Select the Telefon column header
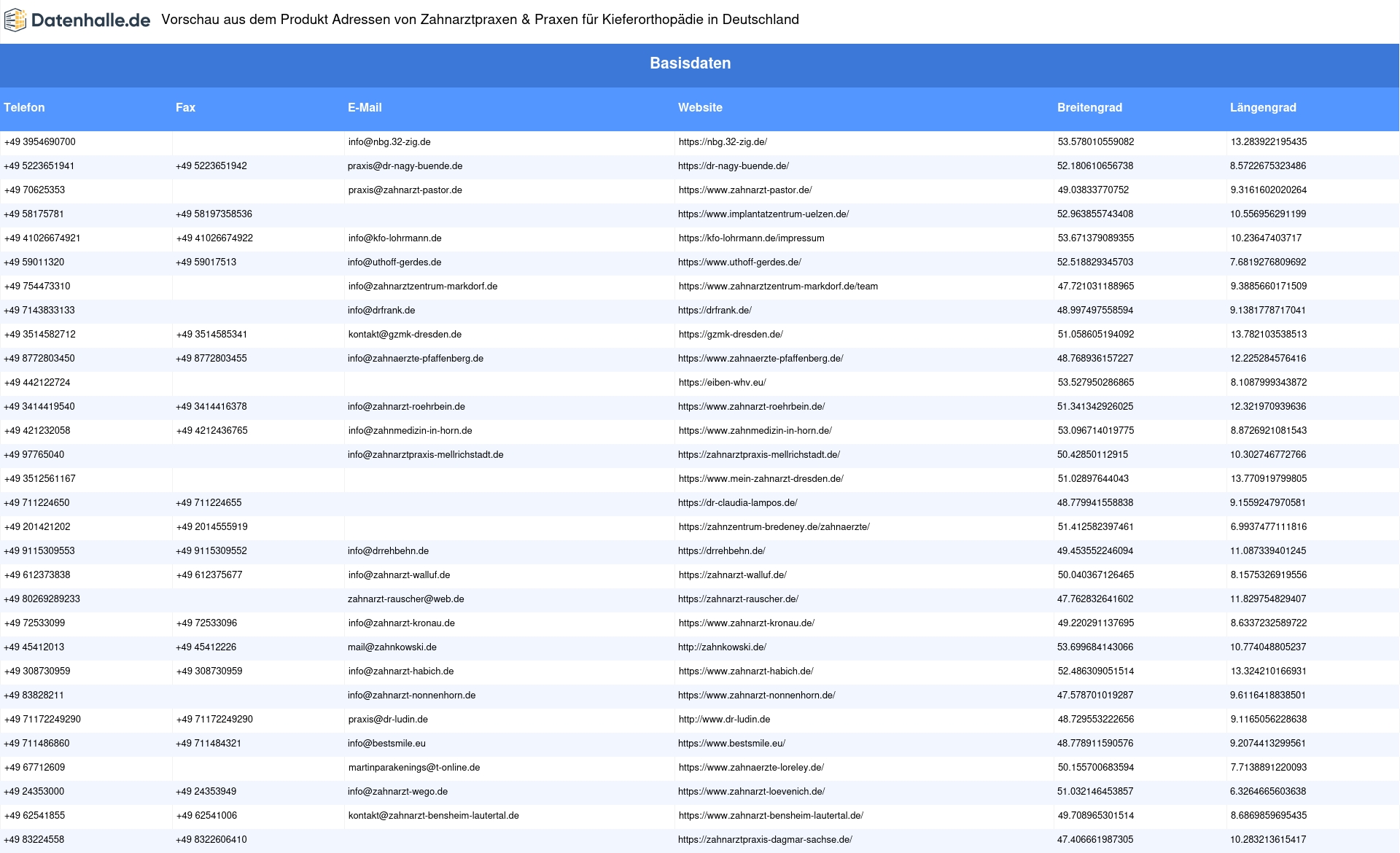 click(x=24, y=107)
